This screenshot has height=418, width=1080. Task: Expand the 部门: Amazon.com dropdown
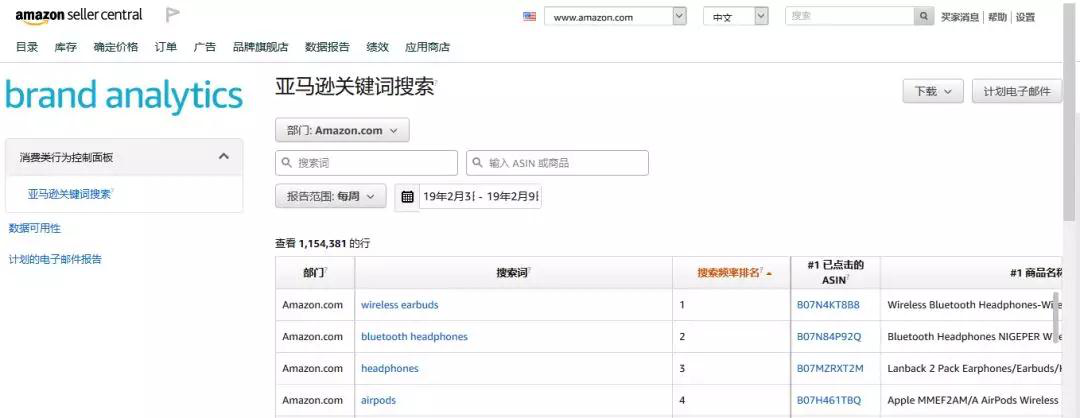tap(342, 130)
